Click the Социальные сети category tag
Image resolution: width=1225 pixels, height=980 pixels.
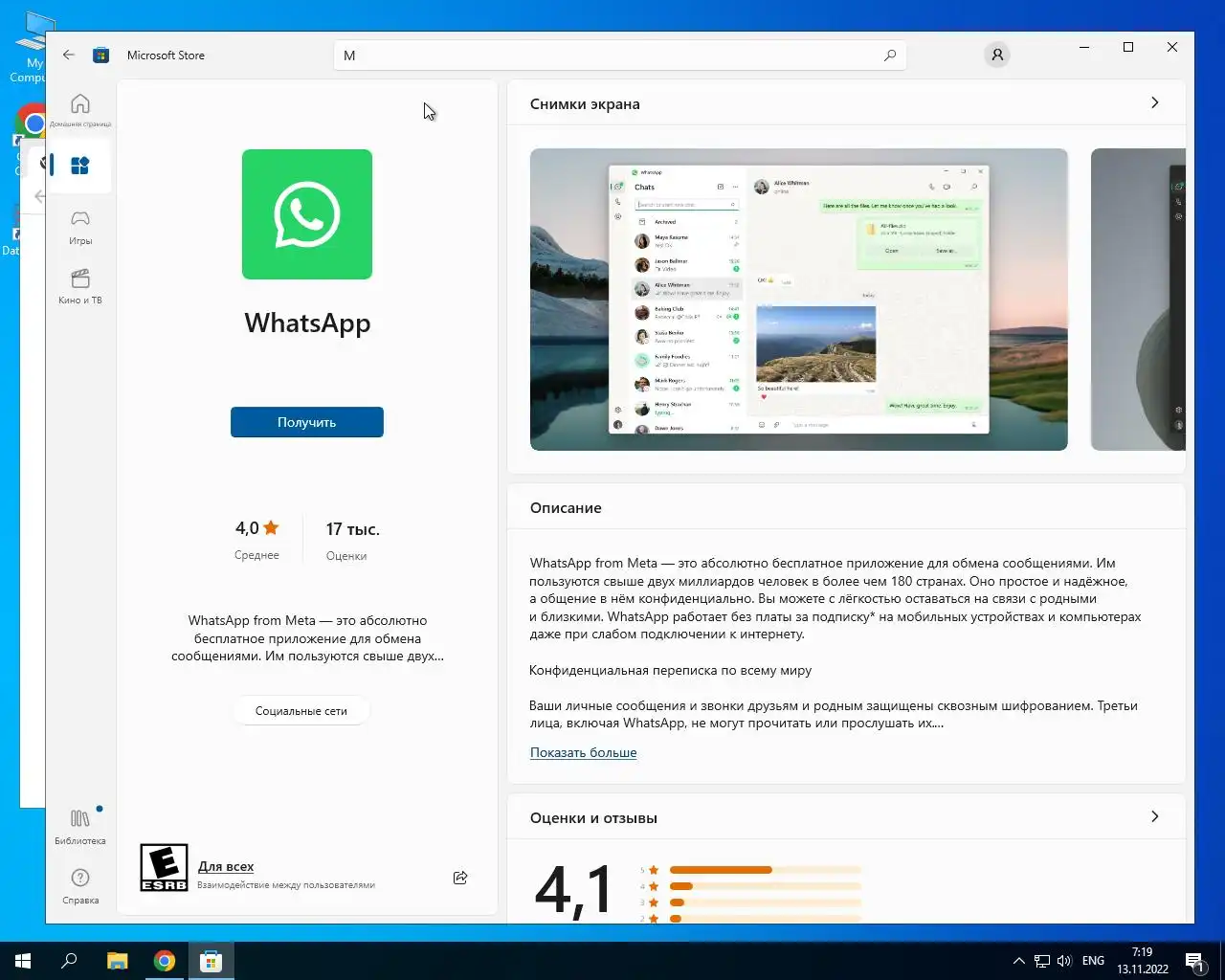pos(301,711)
